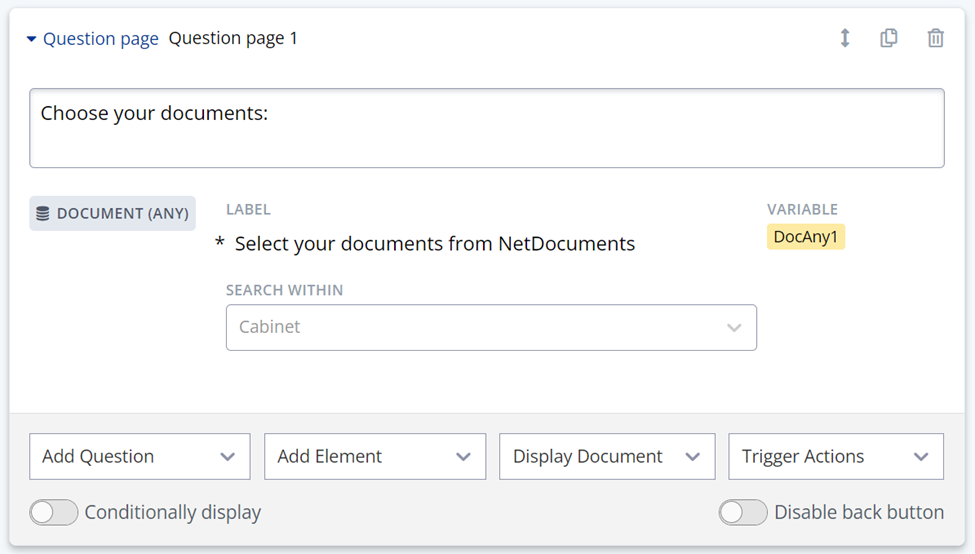Click the VARIABLE heading text

click(x=802, y=210)
